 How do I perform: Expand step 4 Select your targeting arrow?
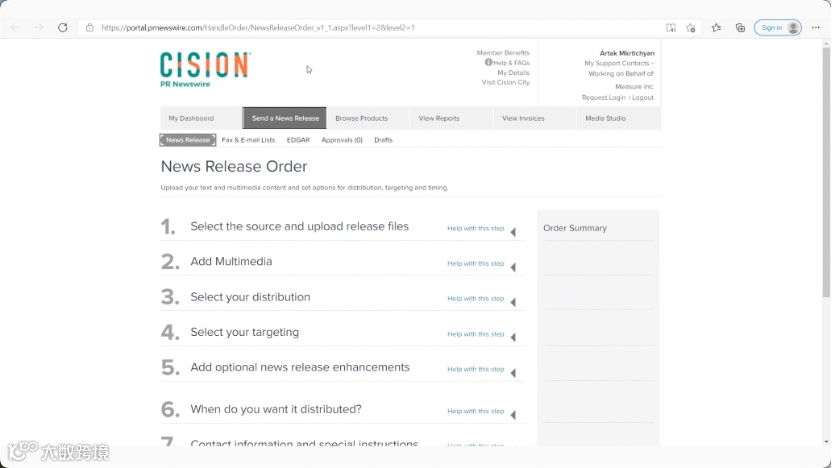[x=513, y=337]
